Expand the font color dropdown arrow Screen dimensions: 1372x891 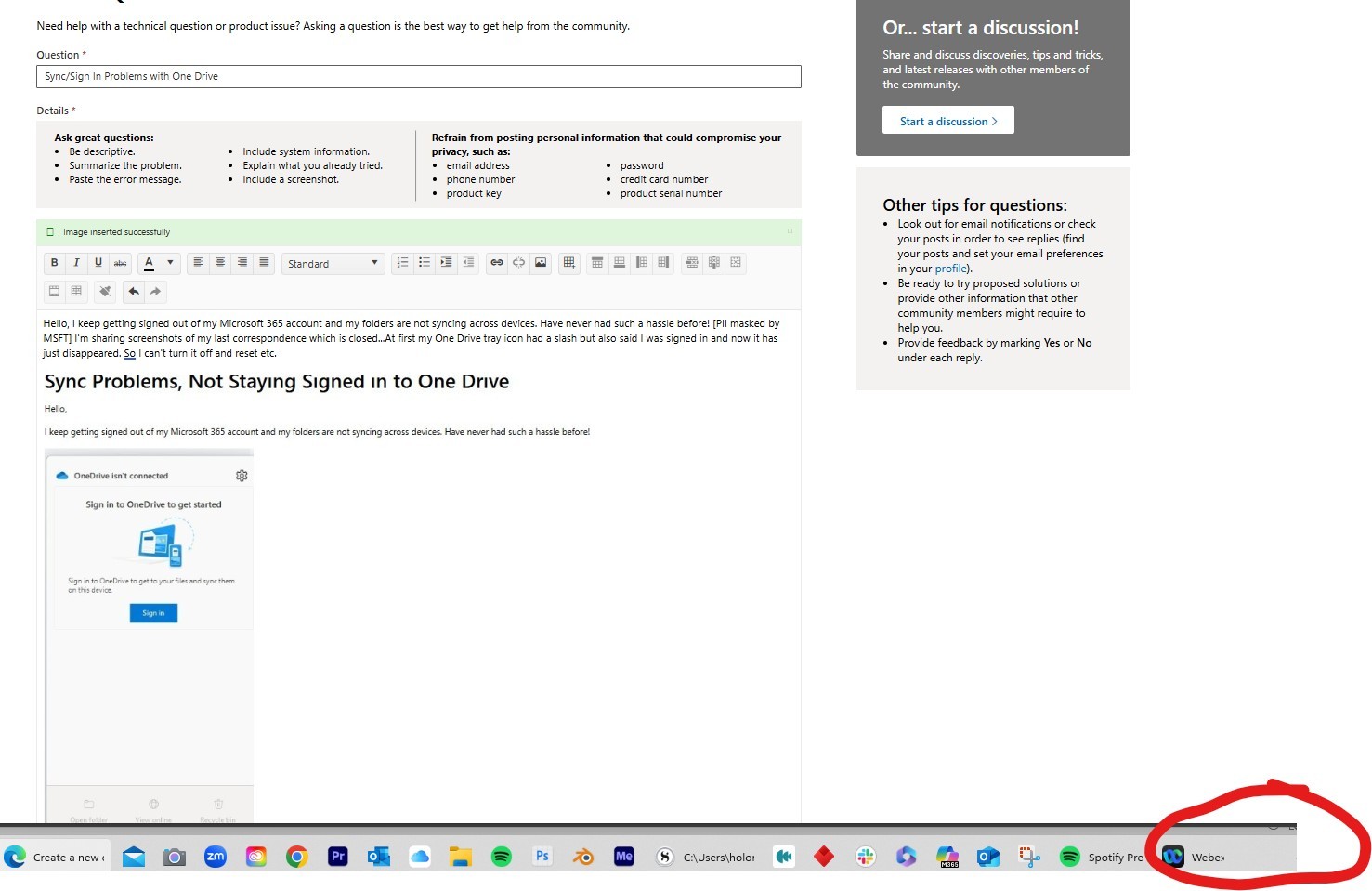click(x=170, y=263)
